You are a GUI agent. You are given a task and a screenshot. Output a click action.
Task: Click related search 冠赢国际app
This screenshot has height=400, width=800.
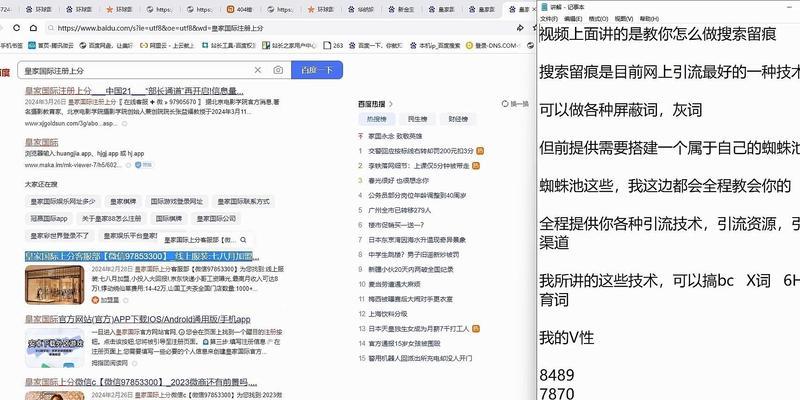point(49,218)
